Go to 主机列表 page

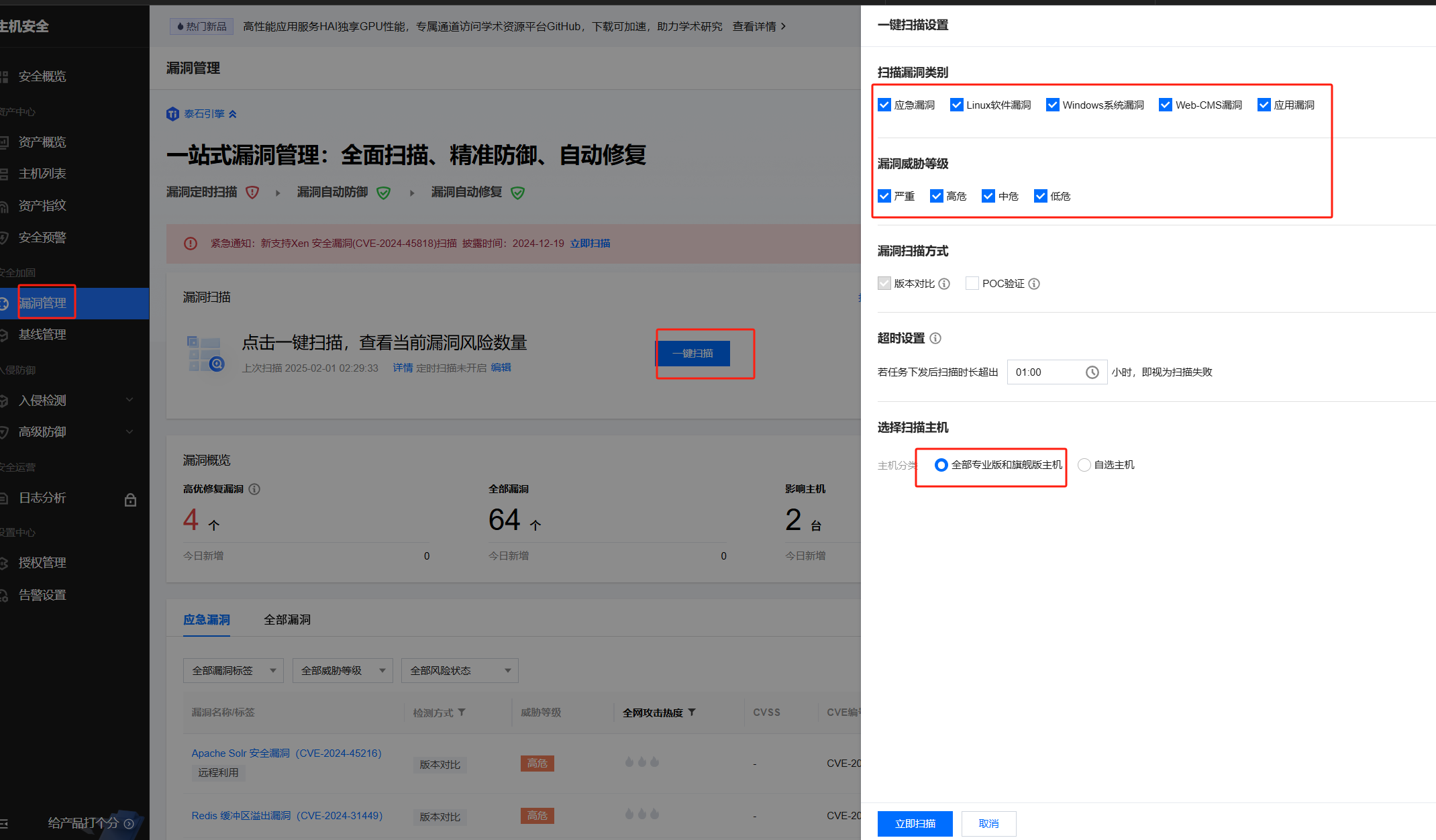click(x=42, y=174)
